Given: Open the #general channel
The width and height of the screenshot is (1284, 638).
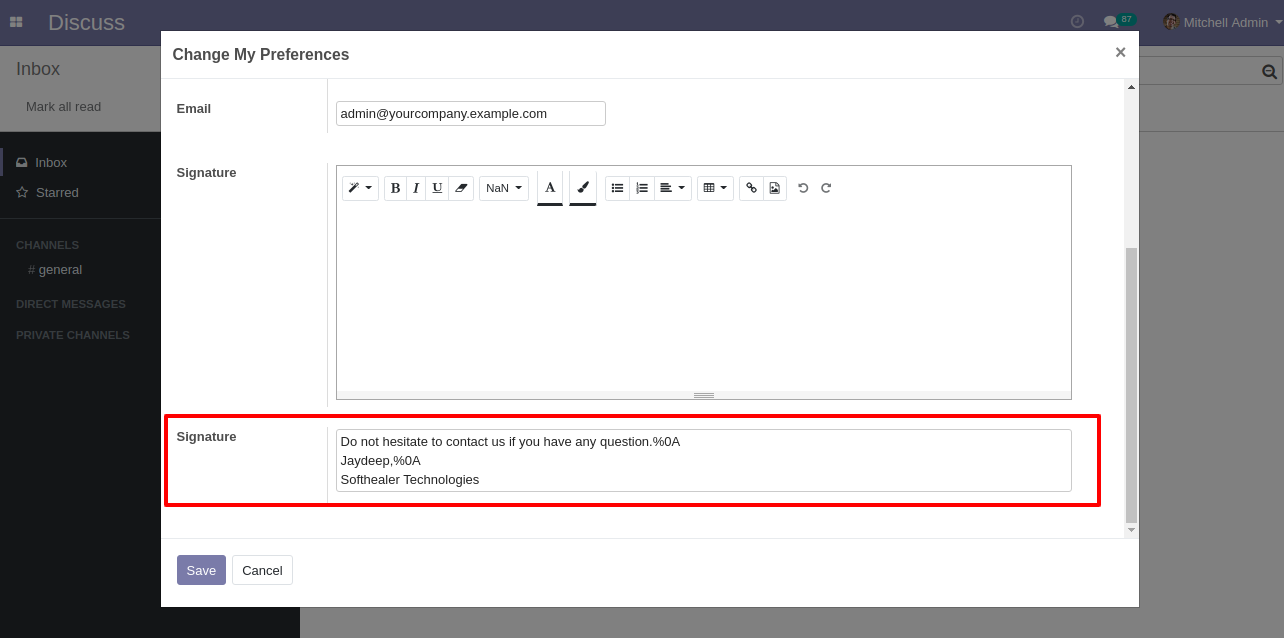Looking at the screenshot, I should point(55,270).
